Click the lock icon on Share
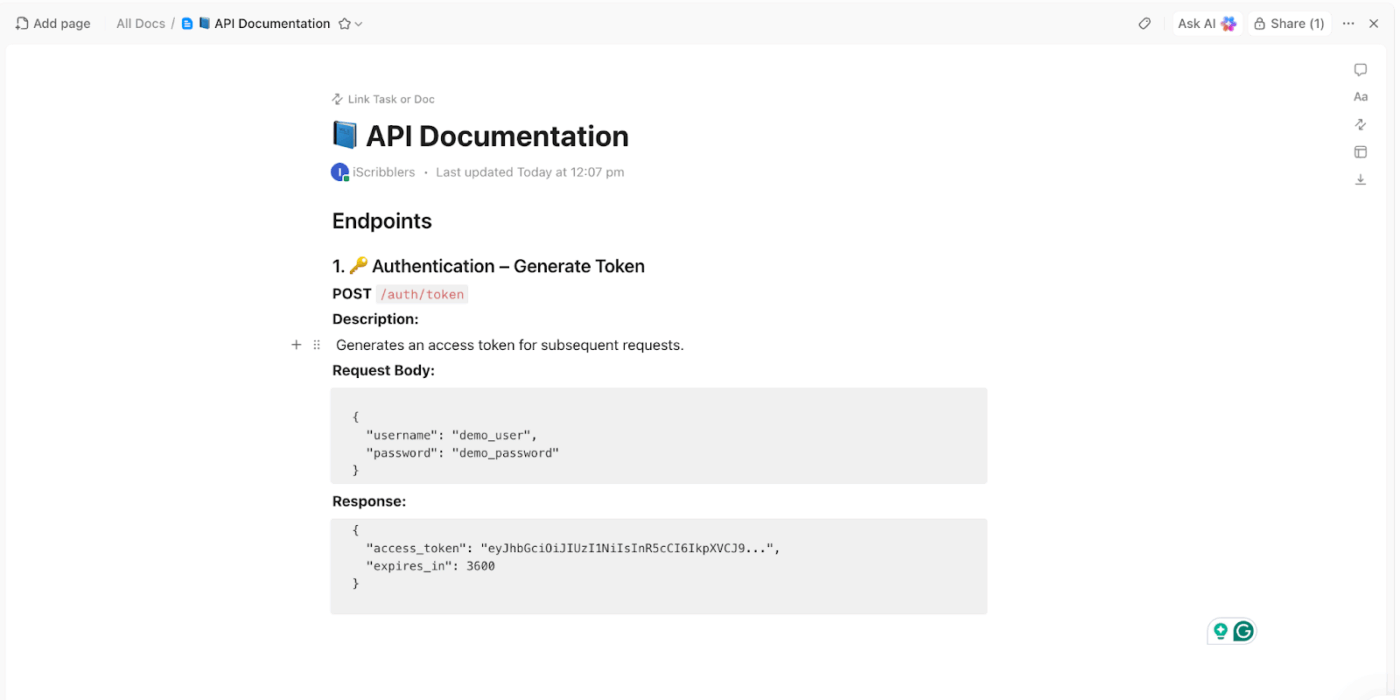The height and width of the screenshot is (700, 1400). (x=1260, y=23)
